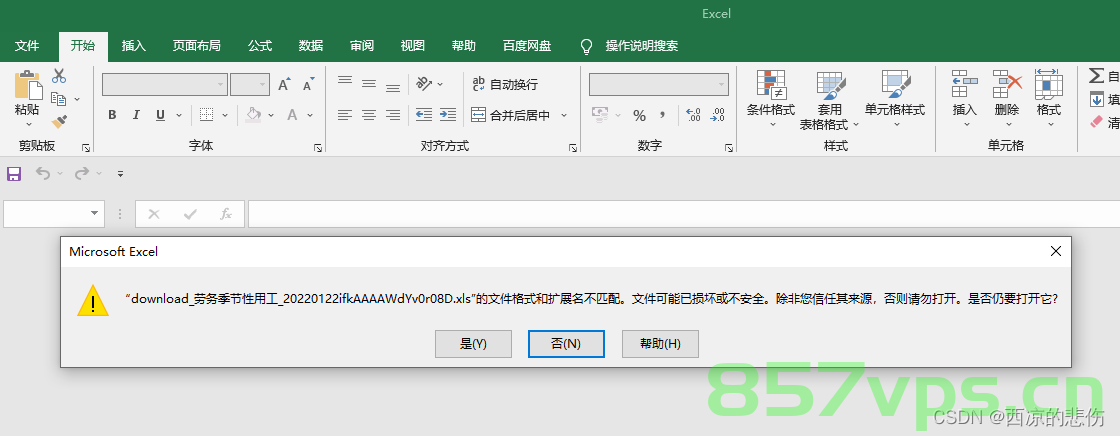Open the font size combo box
Screen dimensions: 1120x436
[x=250, y=84]
